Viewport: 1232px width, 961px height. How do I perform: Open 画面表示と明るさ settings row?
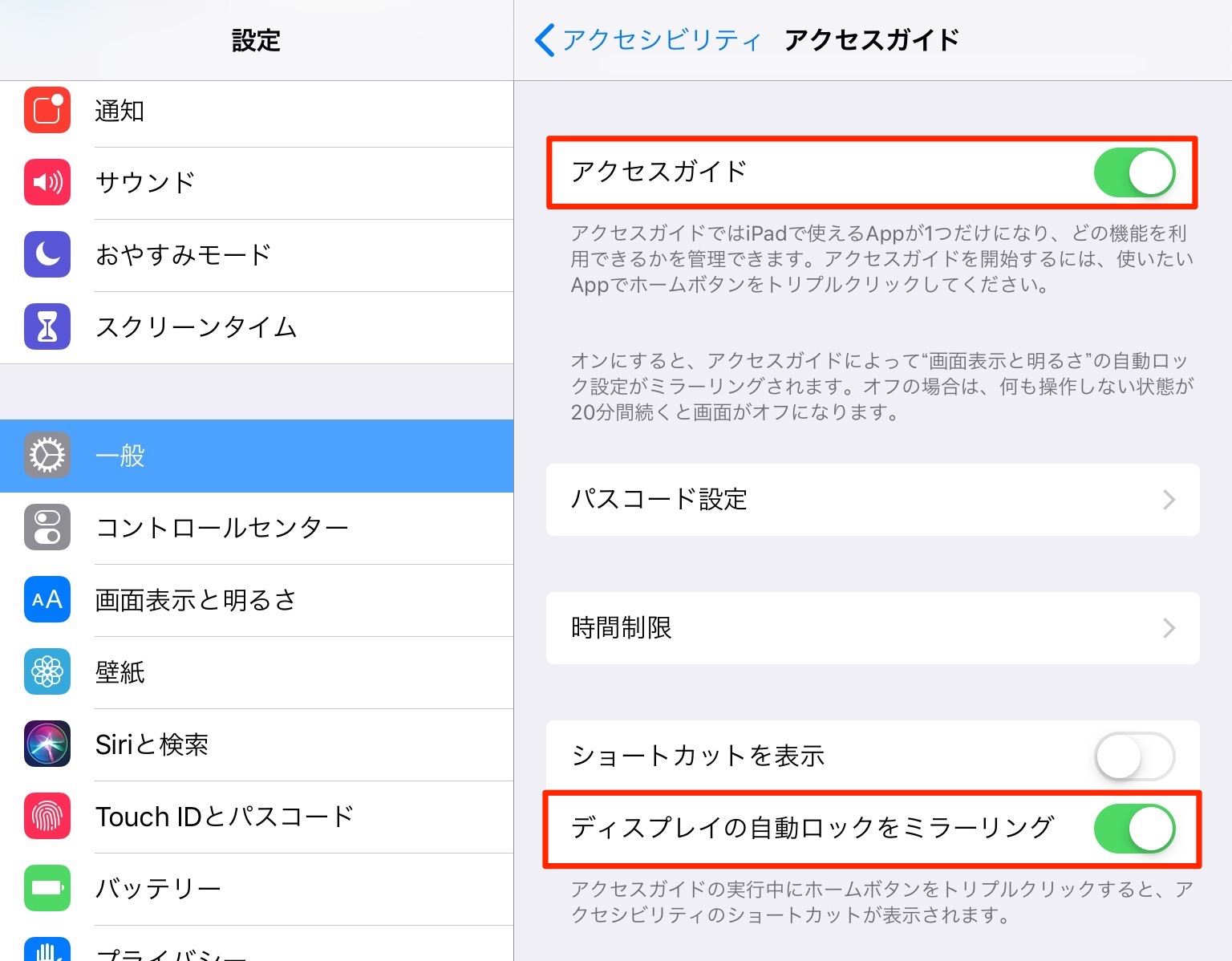pos(257,600)
